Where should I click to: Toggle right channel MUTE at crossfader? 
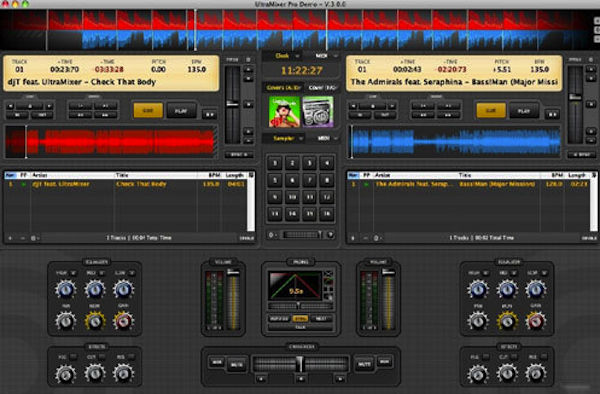[364, 364]
